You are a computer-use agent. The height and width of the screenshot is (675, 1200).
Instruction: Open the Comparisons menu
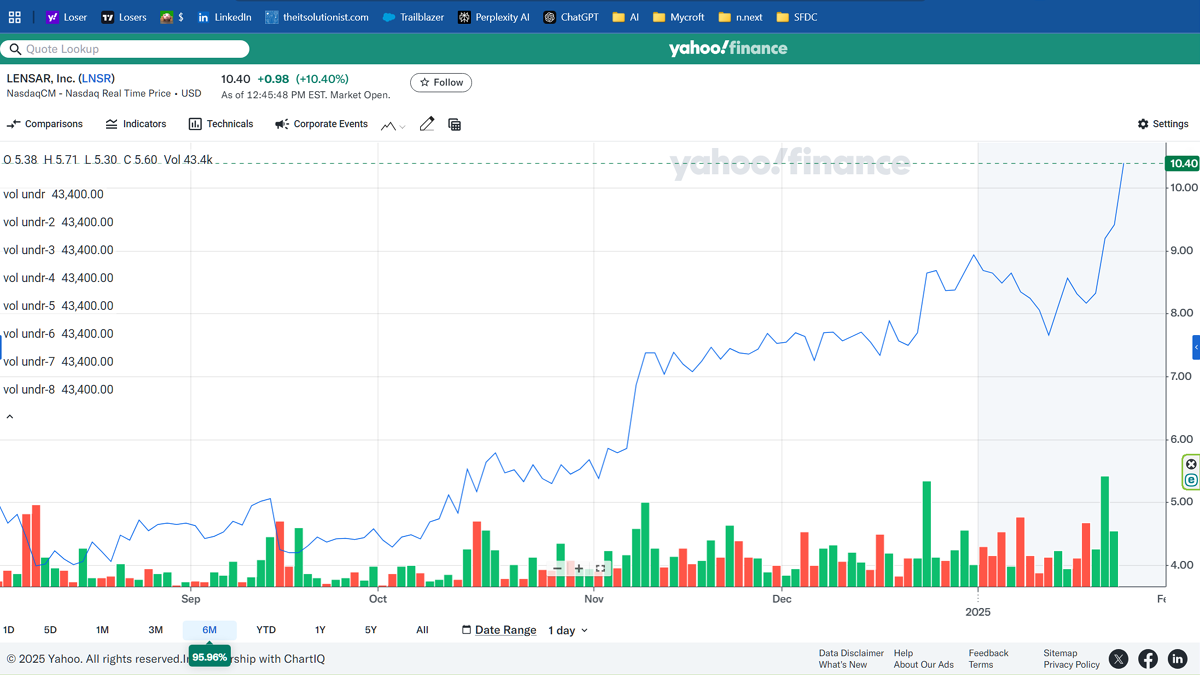coord(45,124)
